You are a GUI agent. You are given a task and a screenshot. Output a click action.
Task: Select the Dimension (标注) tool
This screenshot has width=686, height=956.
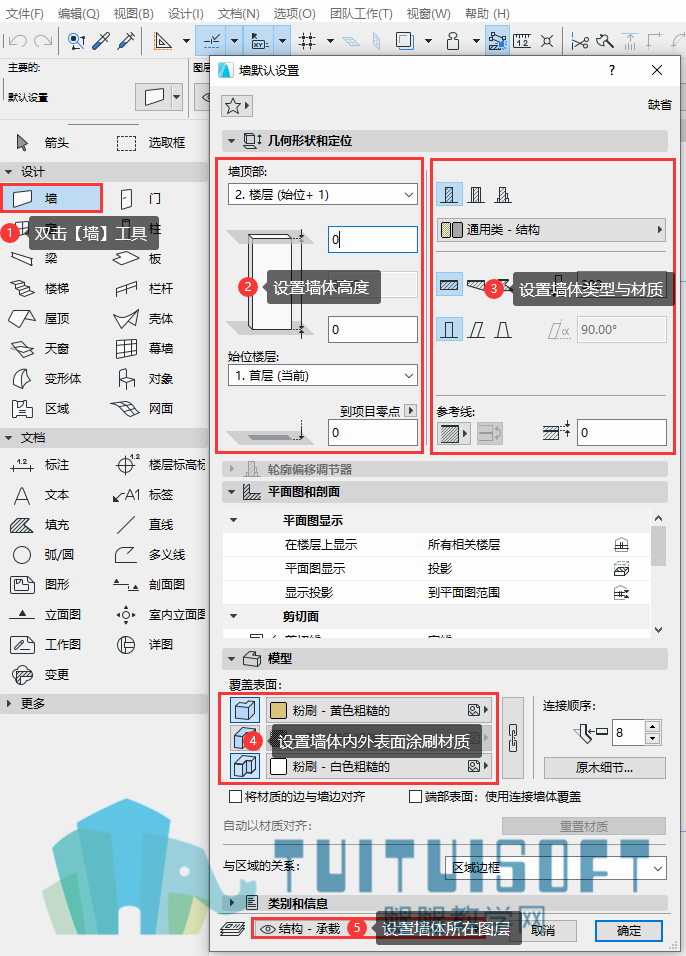point(40,465)
